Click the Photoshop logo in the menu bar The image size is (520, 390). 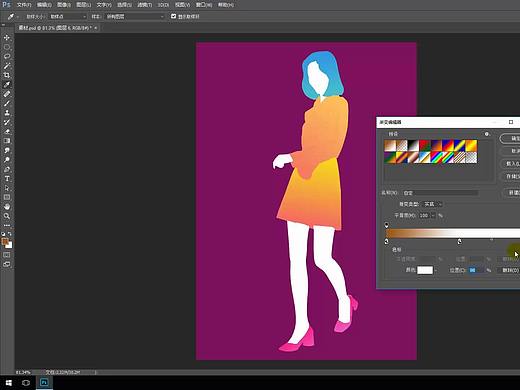(6, 4)
